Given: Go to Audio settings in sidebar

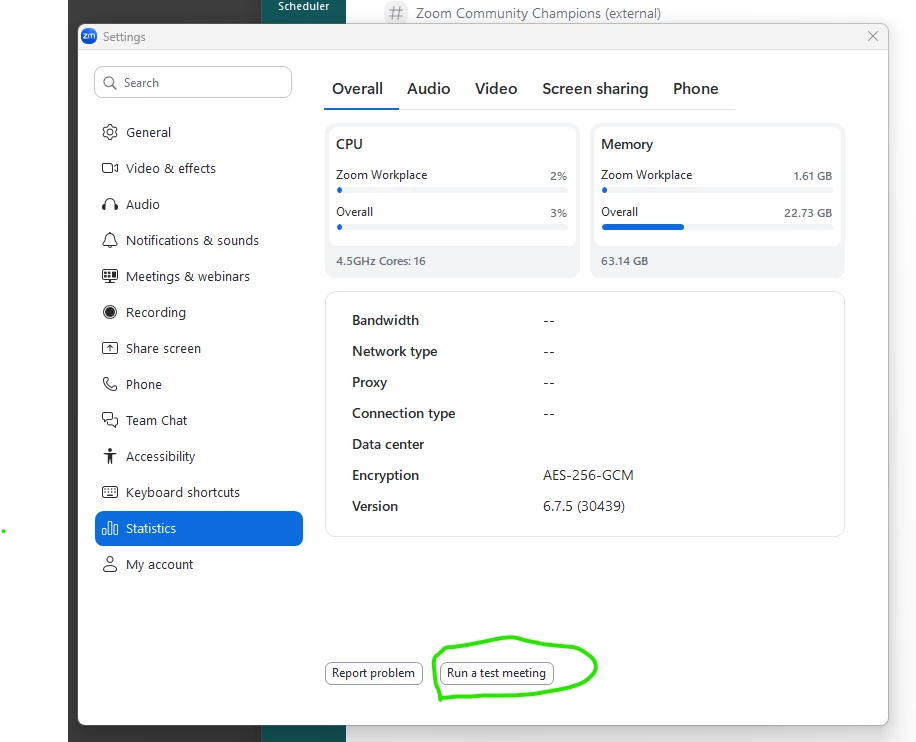Looking at the screenshot, I should 199,204.
